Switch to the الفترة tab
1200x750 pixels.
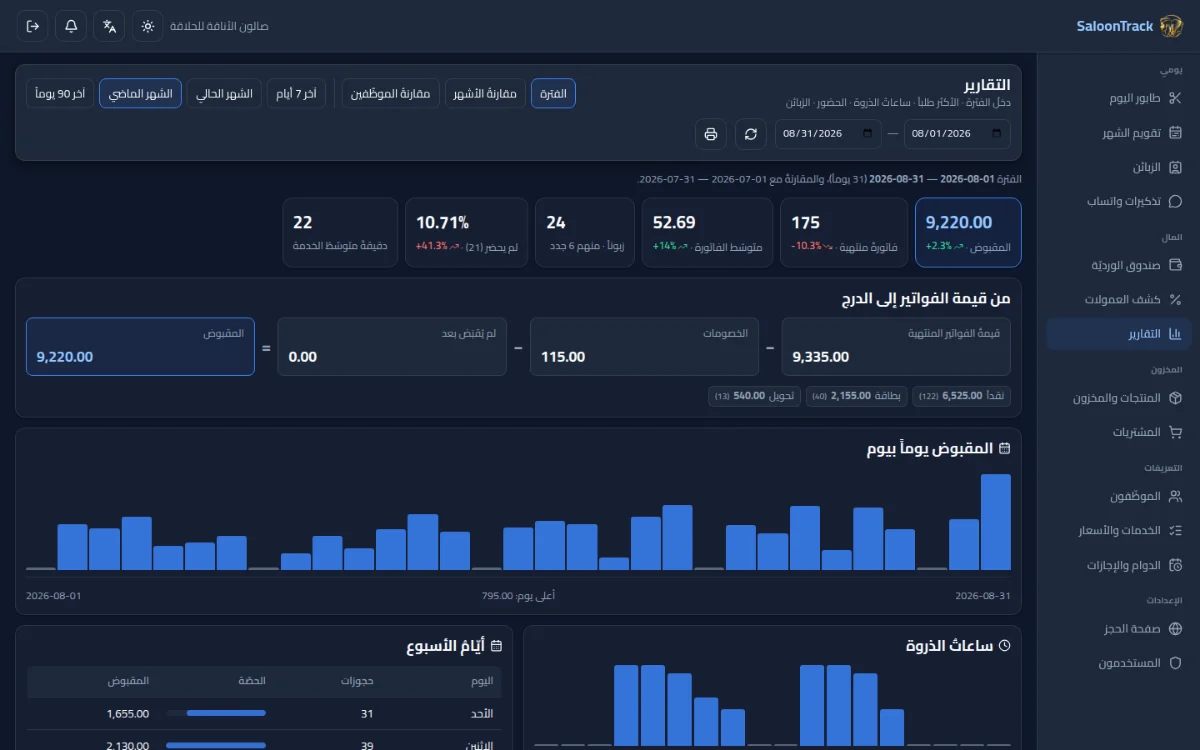click(x=553, y=94)
